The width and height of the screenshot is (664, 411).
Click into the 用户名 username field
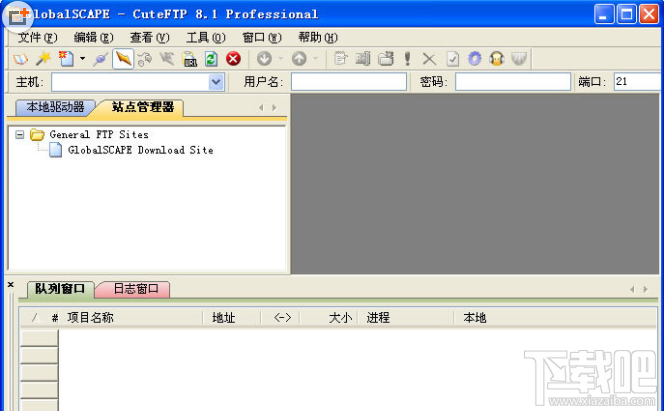point(349,82)
